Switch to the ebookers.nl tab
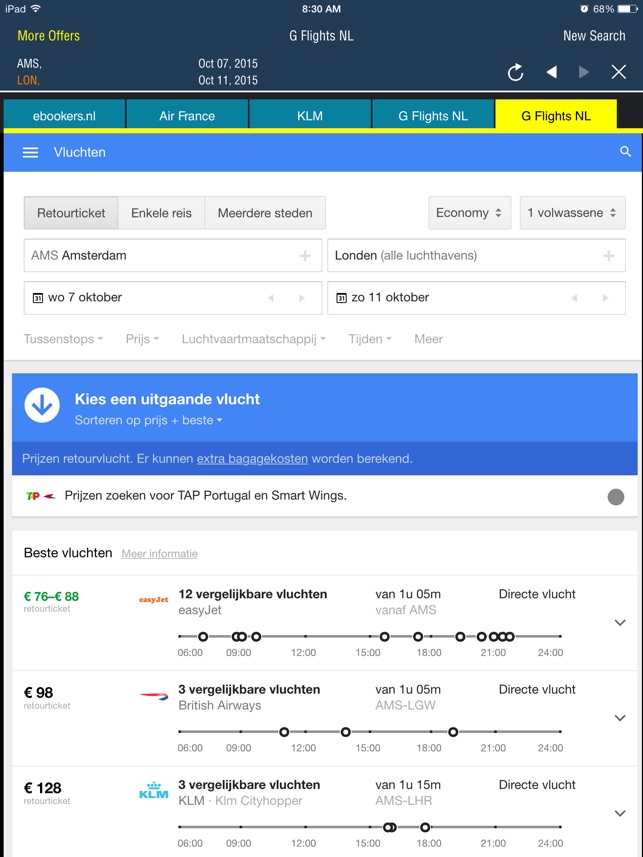This screenshot has height=857, width=643. point(64,115)
